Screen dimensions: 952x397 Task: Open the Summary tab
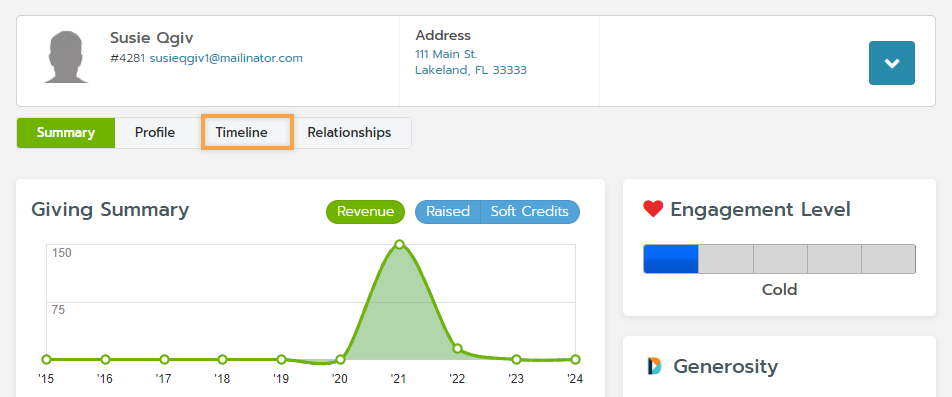66,133
